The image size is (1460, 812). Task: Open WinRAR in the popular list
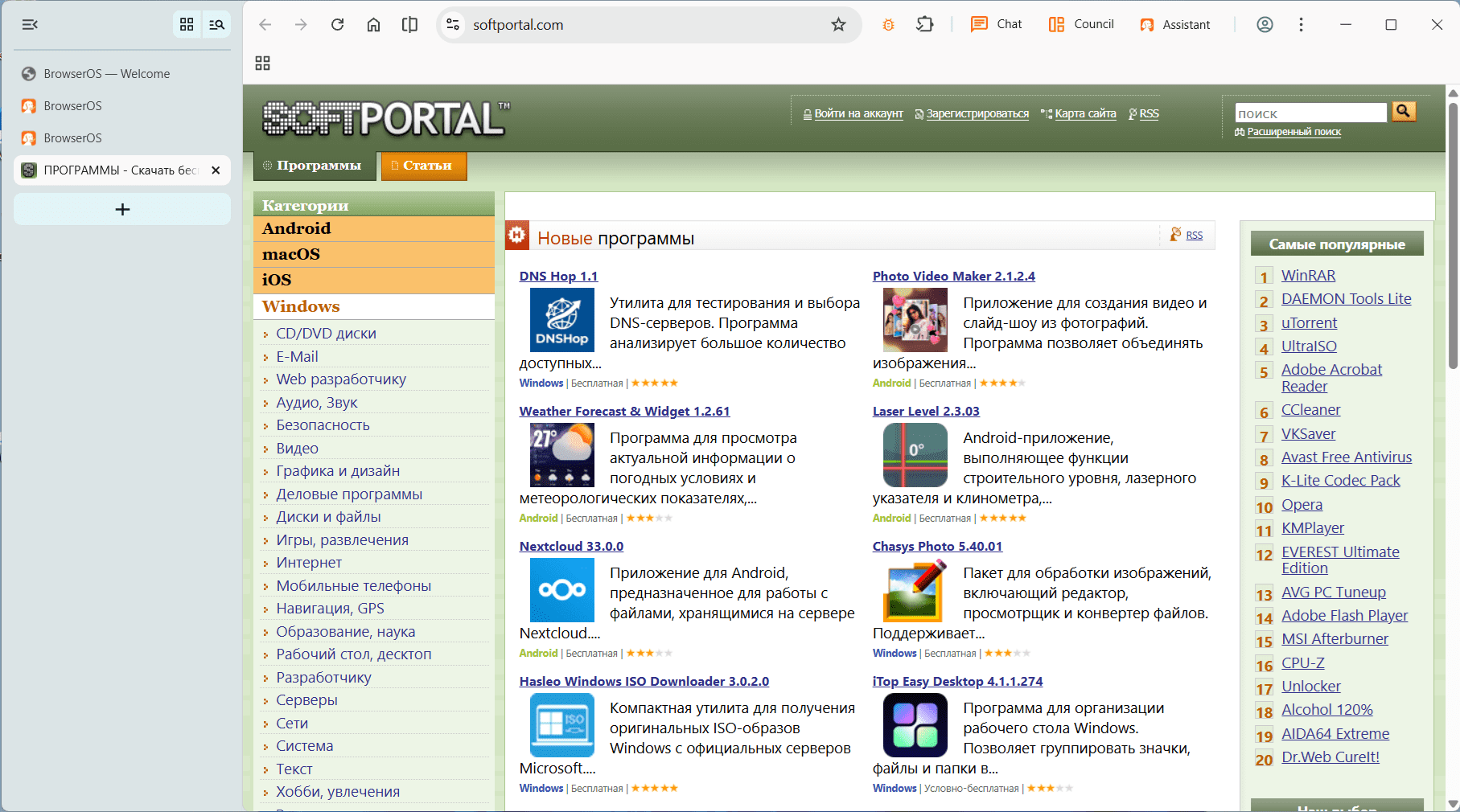[x=1308, y=276]
